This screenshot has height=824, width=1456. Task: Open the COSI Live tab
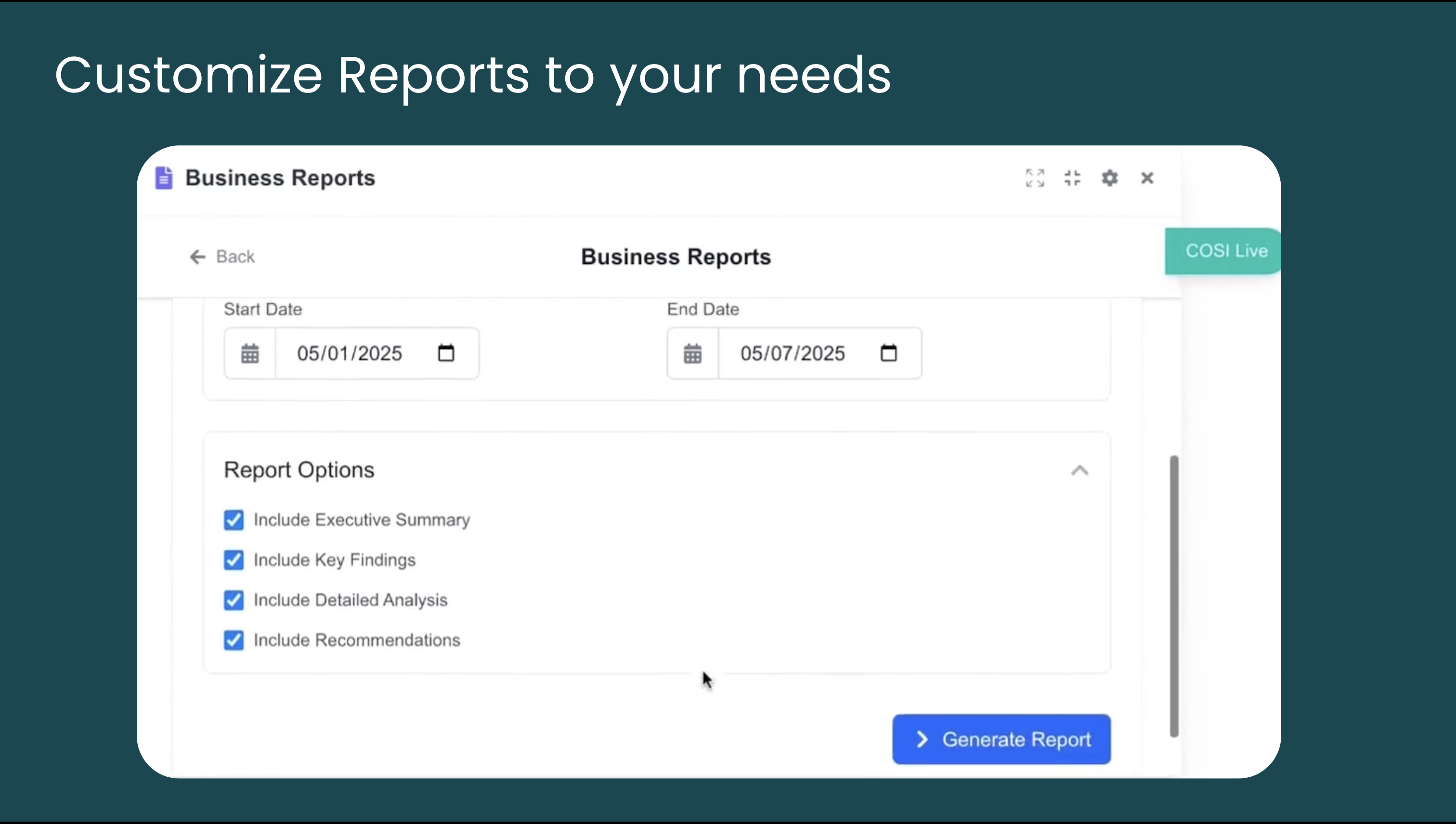tap(1225, 251)
